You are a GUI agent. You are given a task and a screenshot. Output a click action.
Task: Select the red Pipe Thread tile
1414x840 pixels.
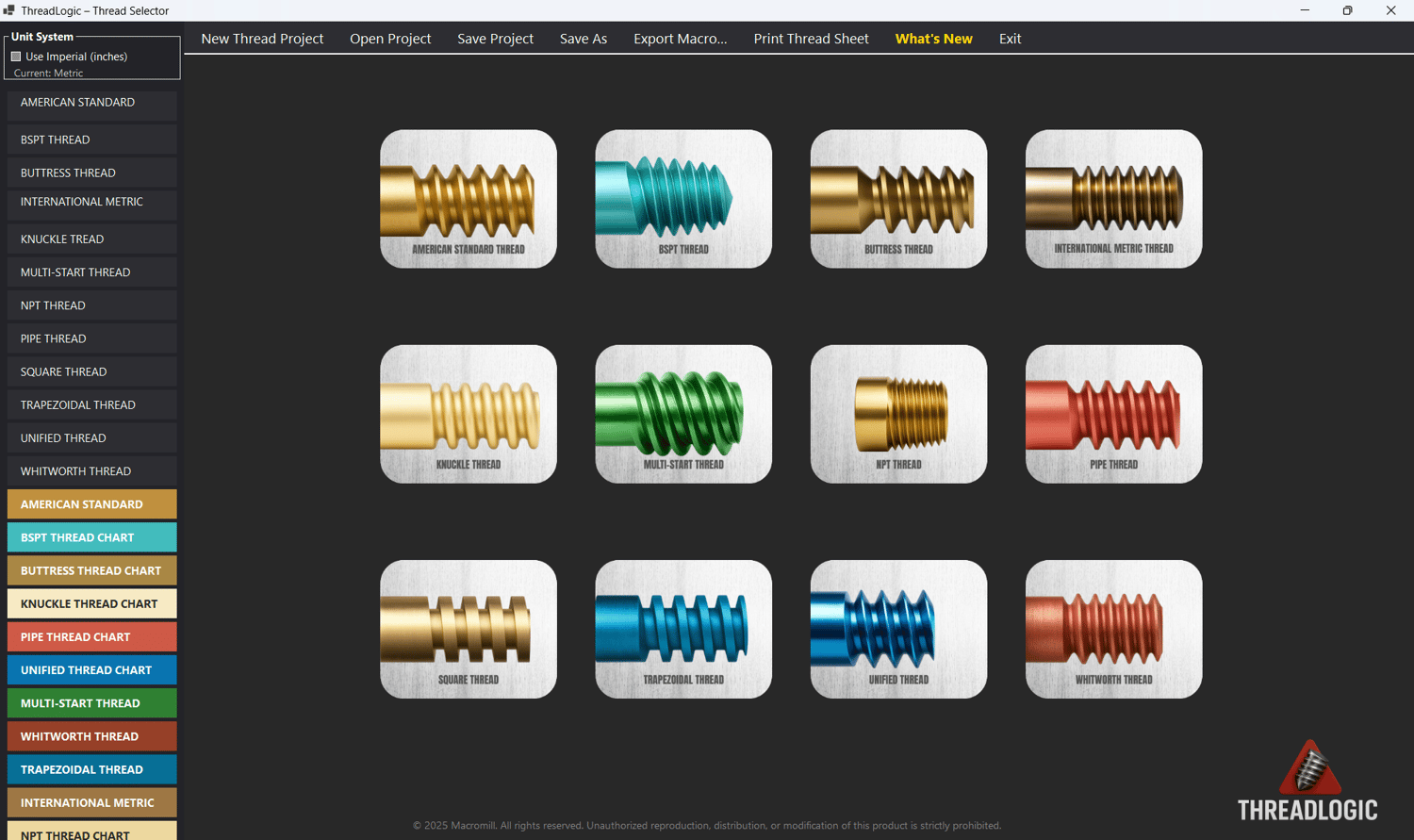click(1113, 414)
